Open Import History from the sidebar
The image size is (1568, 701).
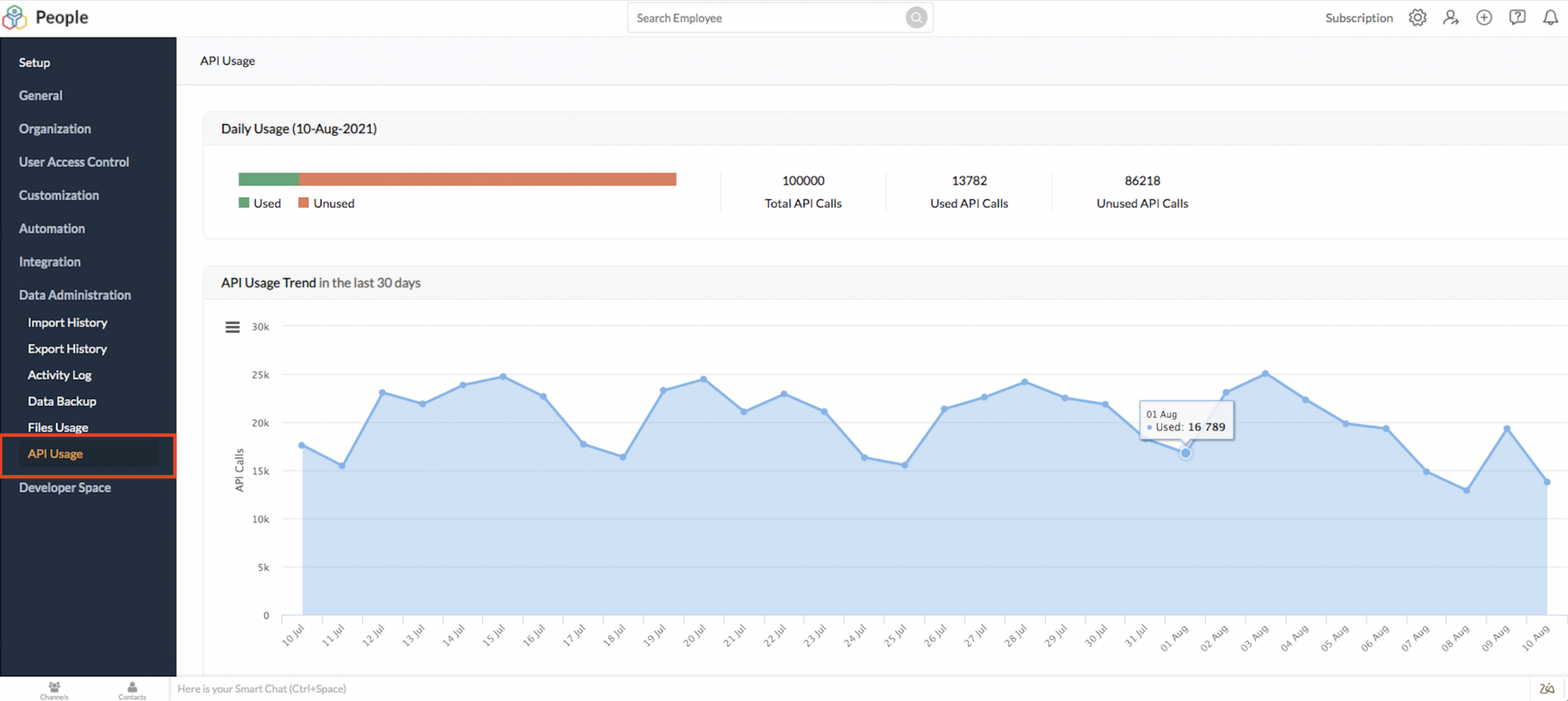pos(67,322)
